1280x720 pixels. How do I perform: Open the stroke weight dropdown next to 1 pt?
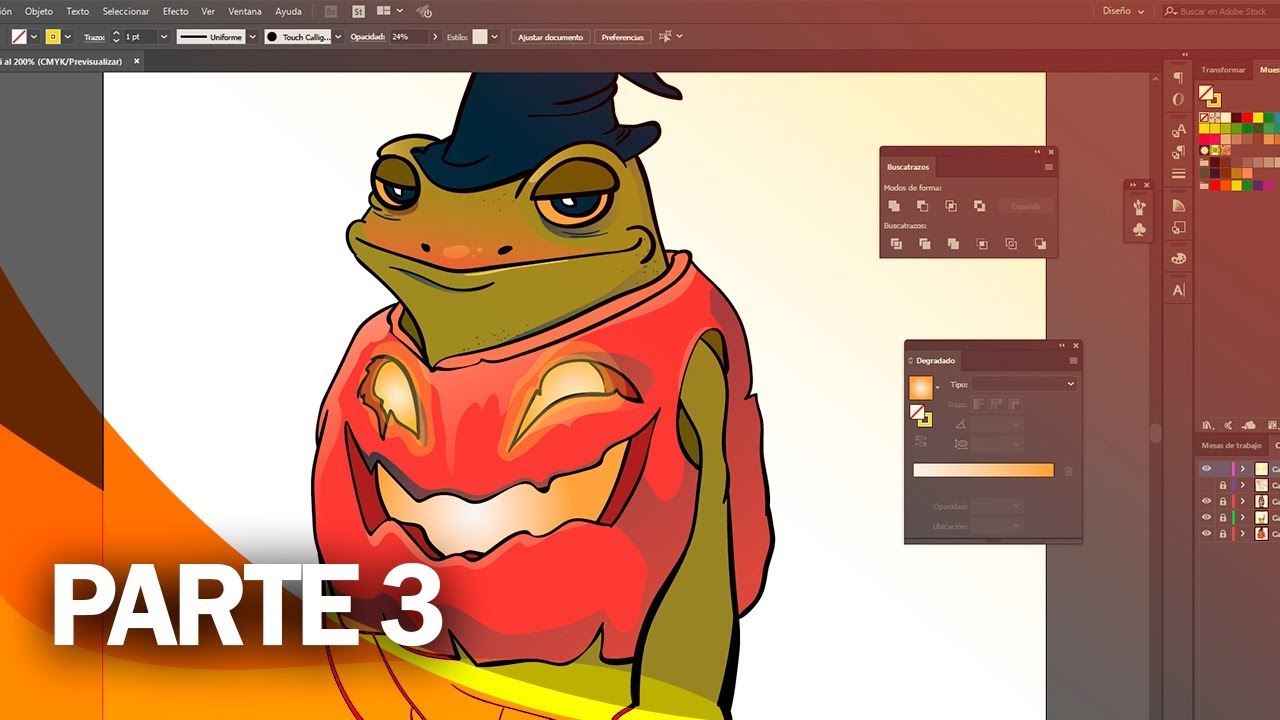pyautogui.click(x=163, y=36)
